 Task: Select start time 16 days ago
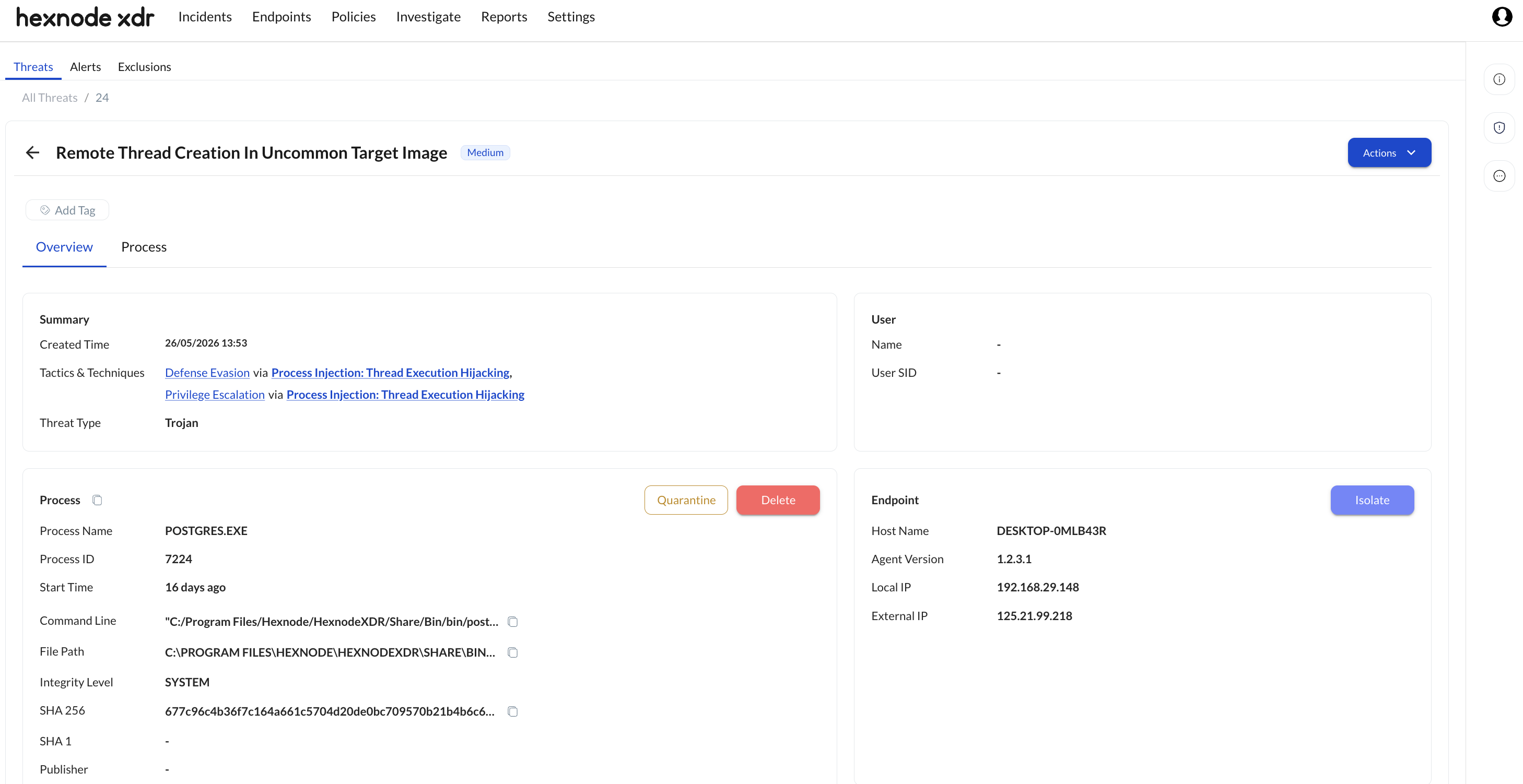tap(195, 587)
